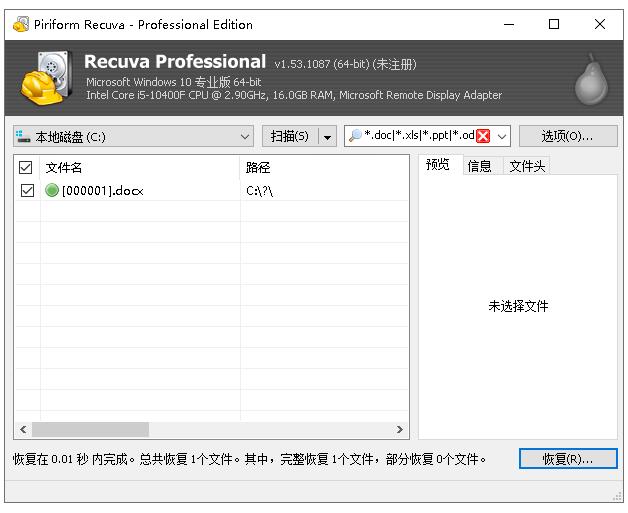Select the [000001].docx file row
Image resolution: width=628 pixels, height=513 pixels.
211,191
